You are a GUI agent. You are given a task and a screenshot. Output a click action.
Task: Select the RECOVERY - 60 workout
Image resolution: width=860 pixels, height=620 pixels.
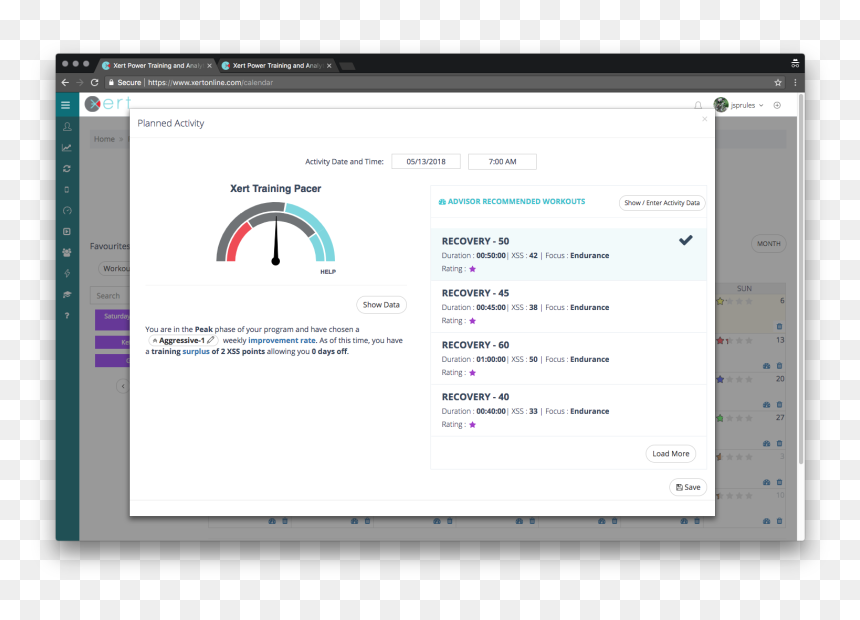tap(568, 359)
